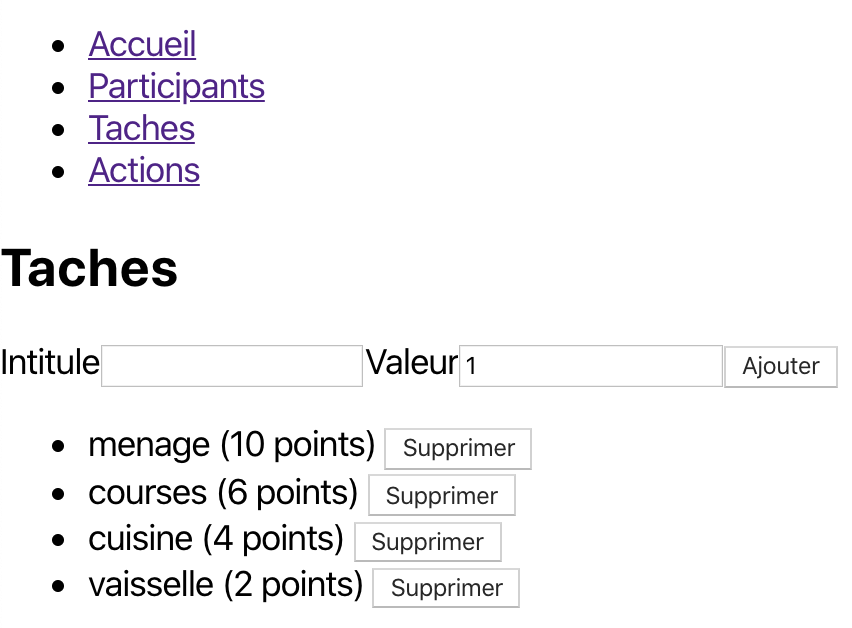This screenshot has height=628, width=852.
Task: Focus the Intitule text field
Action: click(232, 366)
